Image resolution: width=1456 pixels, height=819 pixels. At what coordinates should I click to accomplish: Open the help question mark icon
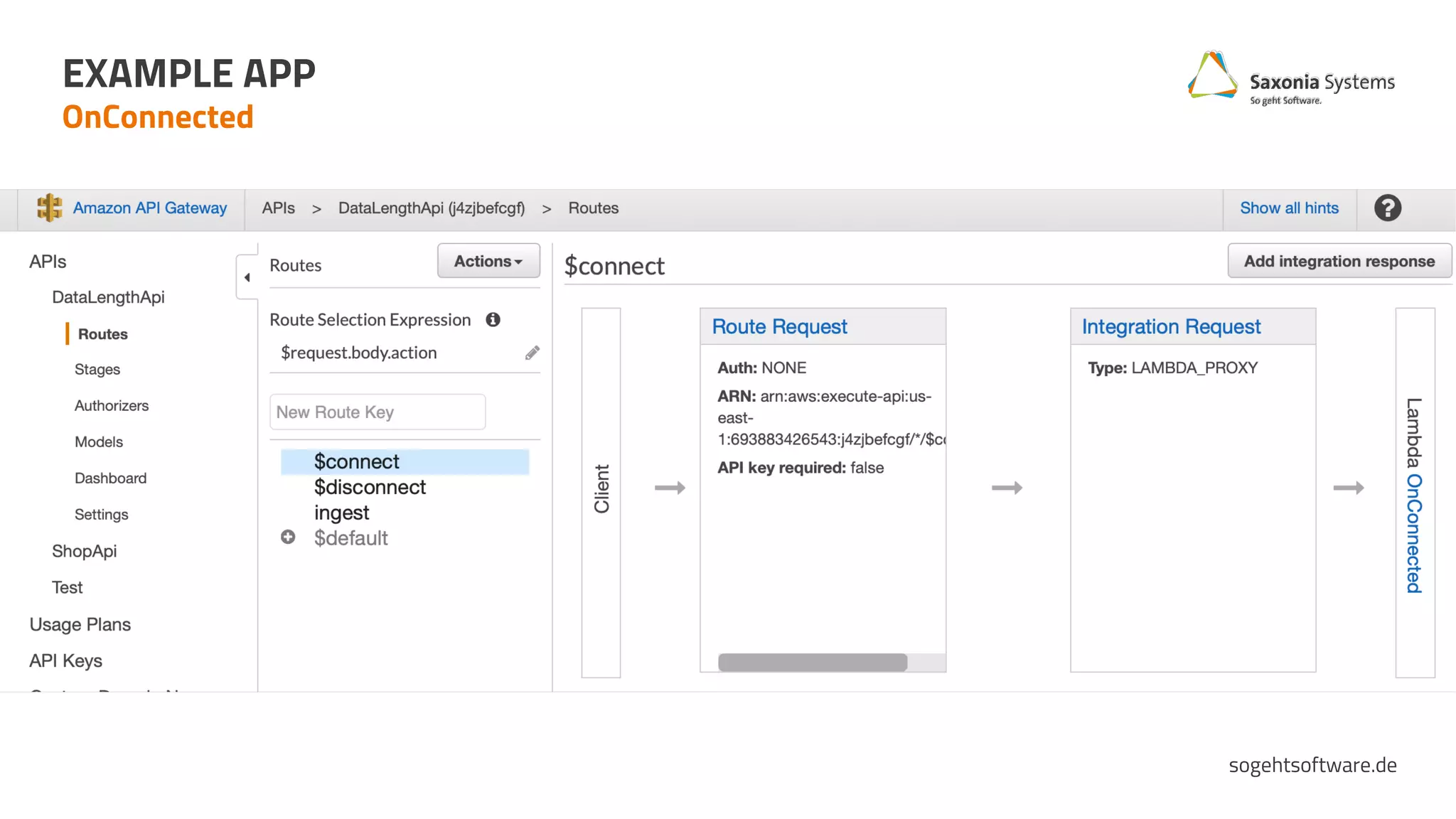point(1387,208)
